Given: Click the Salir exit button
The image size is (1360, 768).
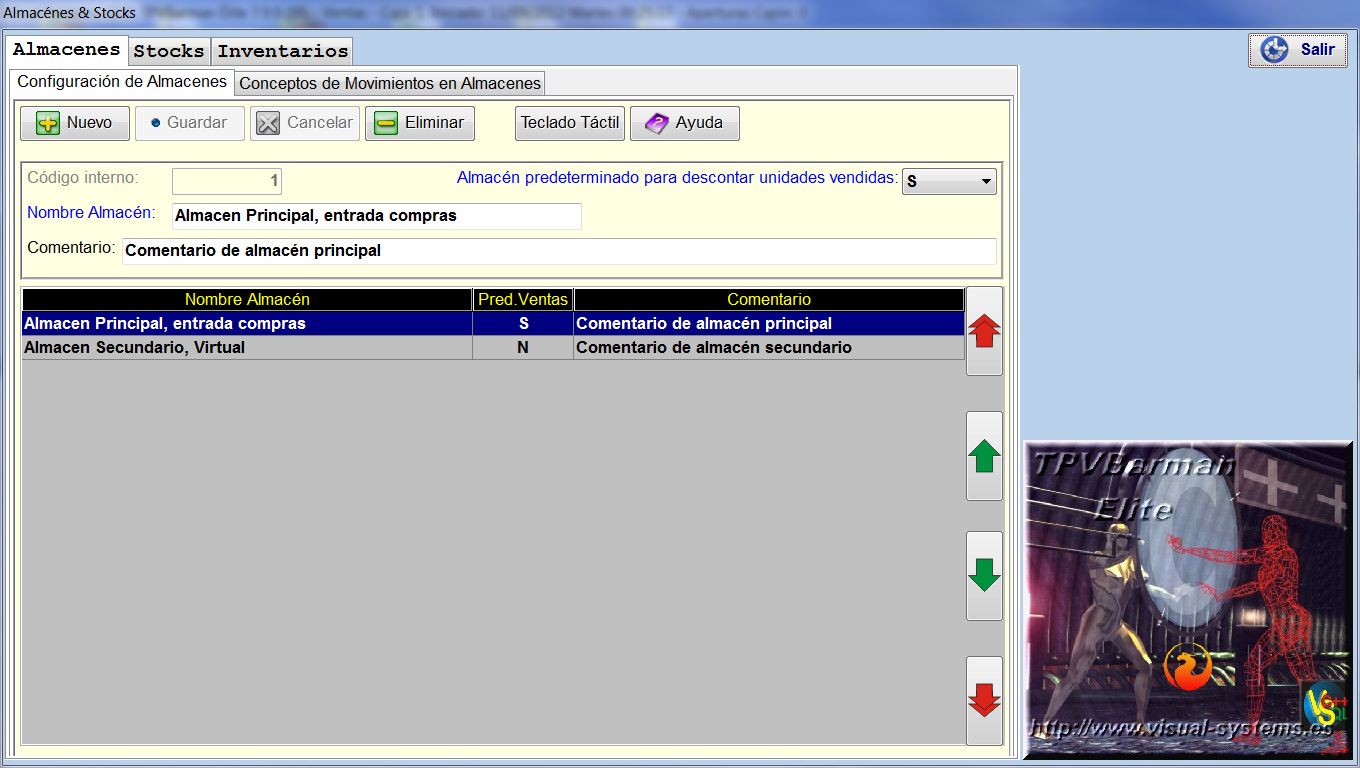Looking at the screenshot, I should pyautogui.click(x=1297, y=50).
